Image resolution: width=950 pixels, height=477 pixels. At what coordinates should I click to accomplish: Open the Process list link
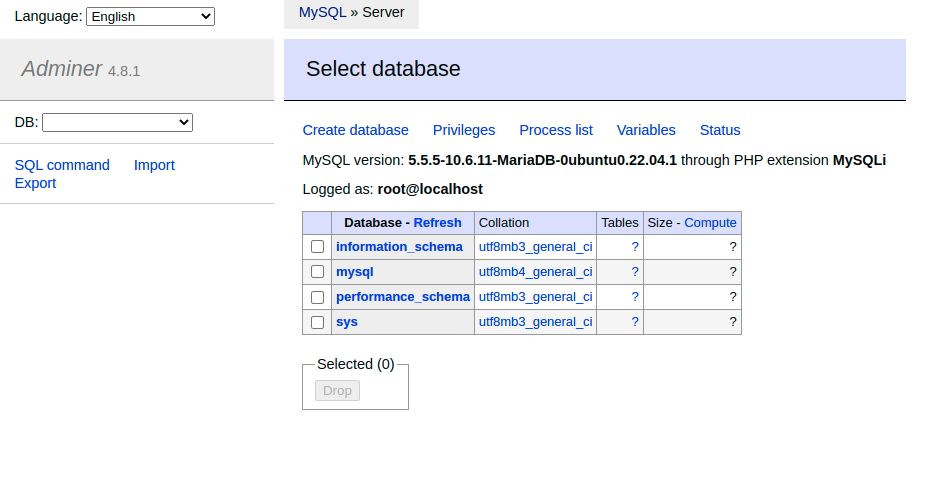coord(556,130)
